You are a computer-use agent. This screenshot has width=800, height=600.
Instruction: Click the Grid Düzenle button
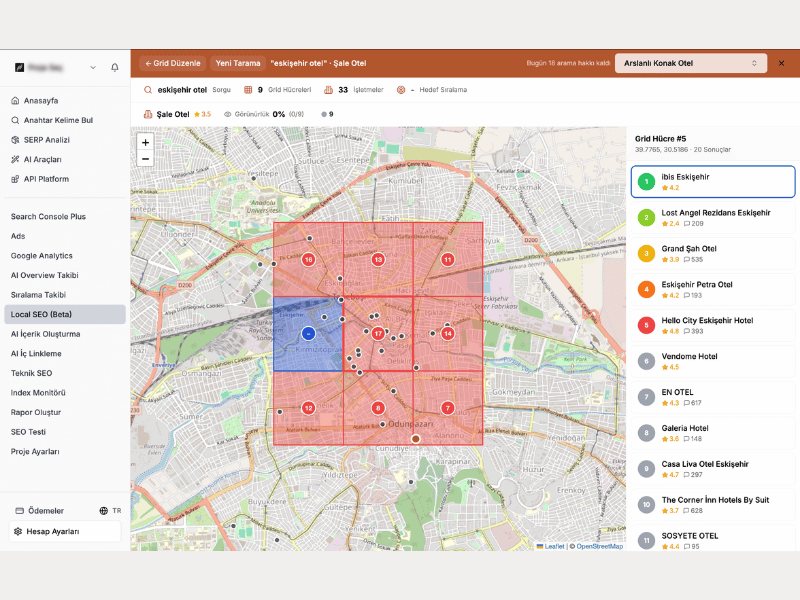[172, 63]
